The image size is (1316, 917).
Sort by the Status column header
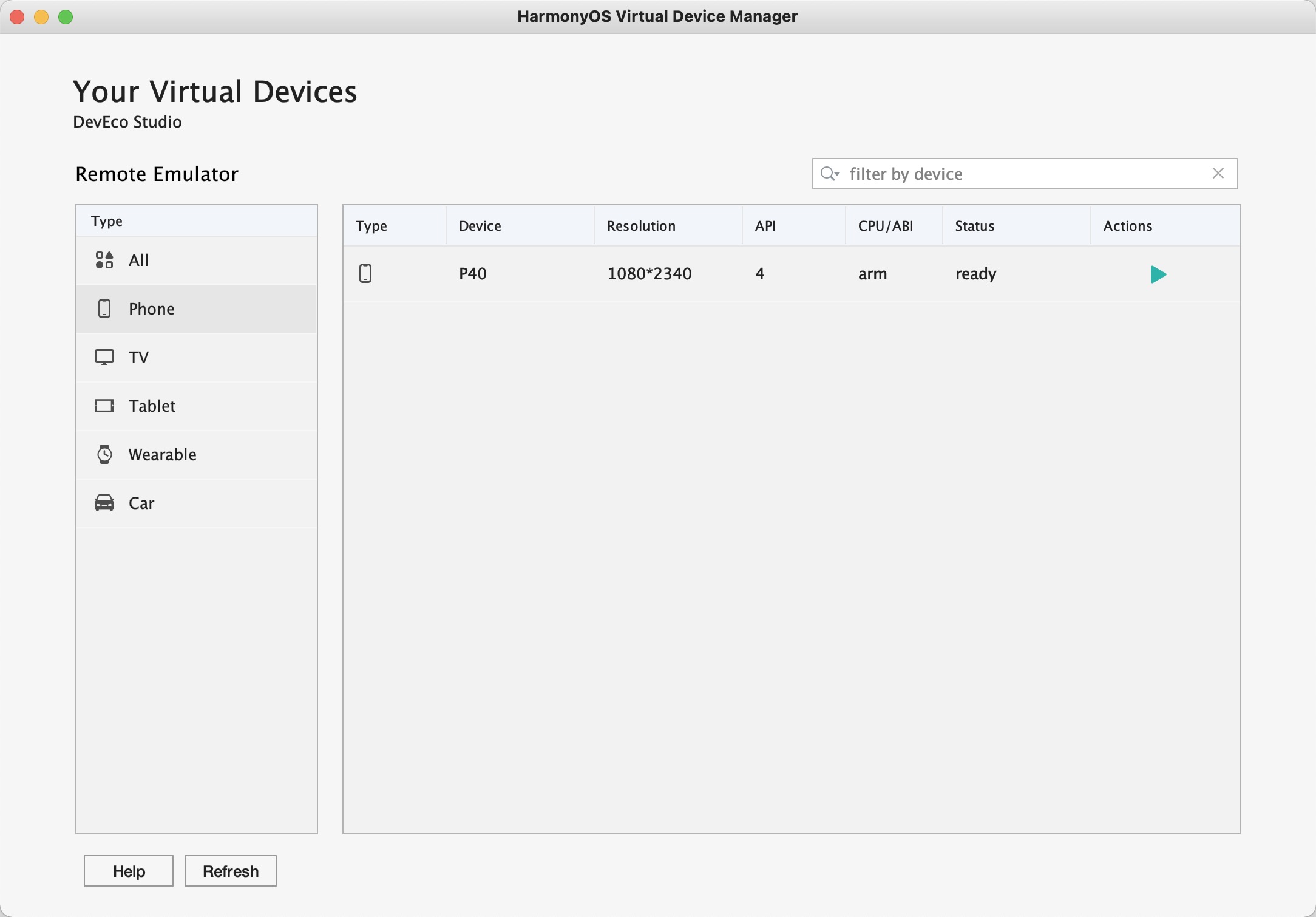(1017, 226)
